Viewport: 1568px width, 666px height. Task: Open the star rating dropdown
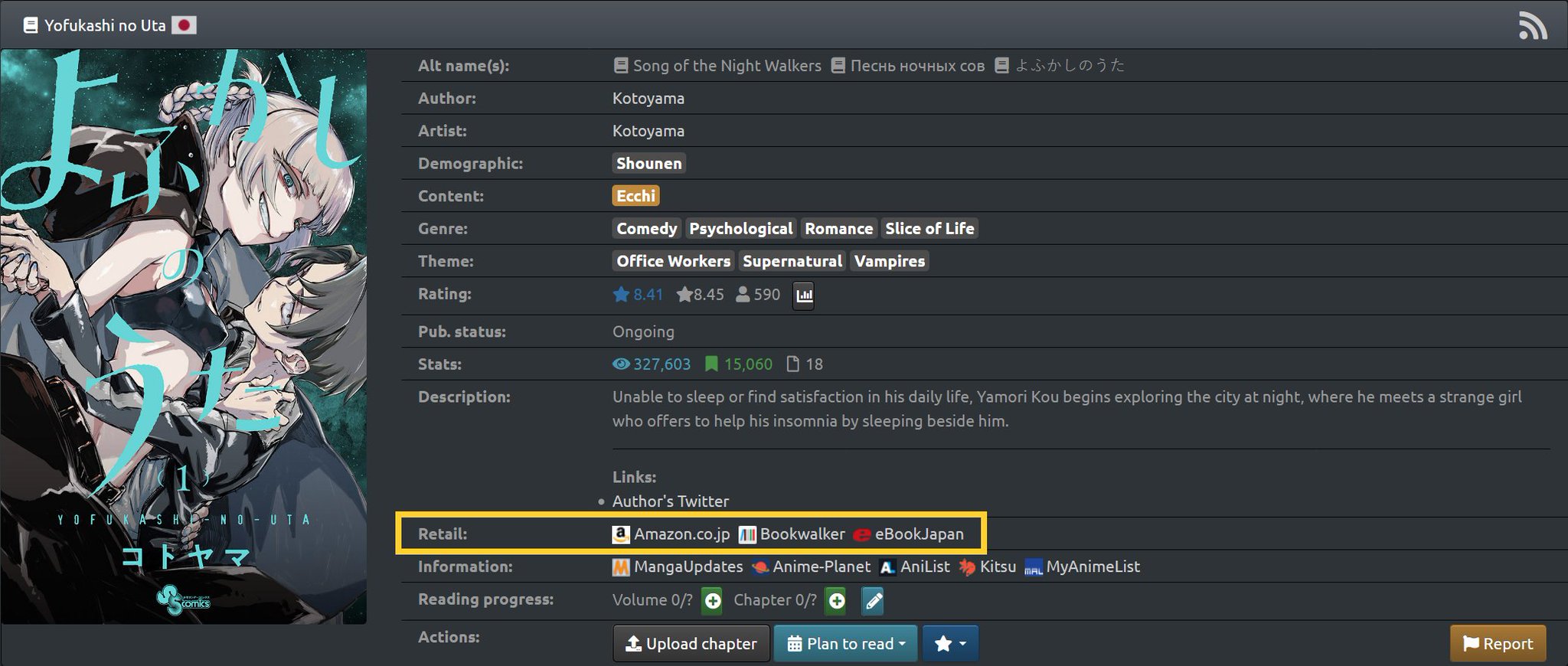coord(950,644)
